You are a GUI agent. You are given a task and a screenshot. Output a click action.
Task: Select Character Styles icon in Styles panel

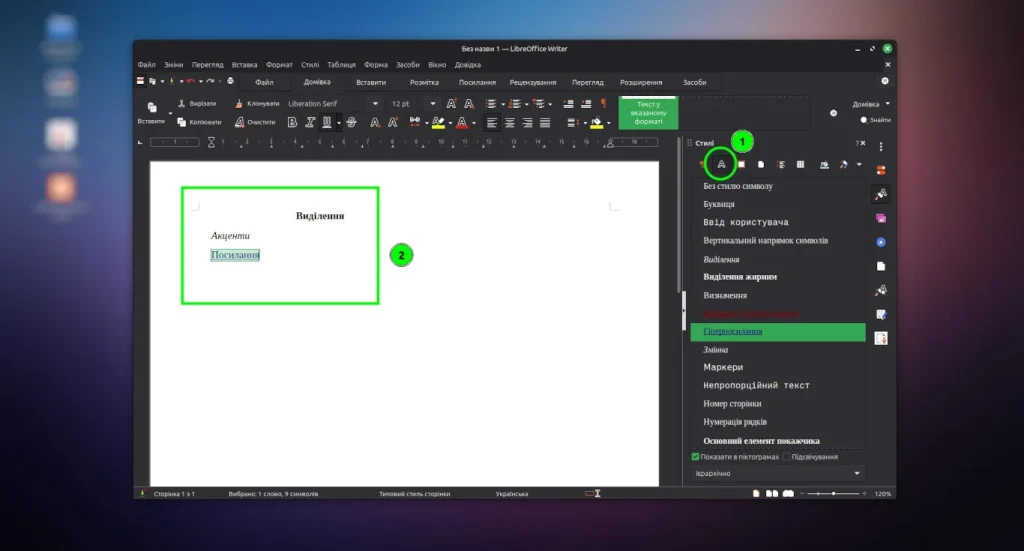(721, 165)
